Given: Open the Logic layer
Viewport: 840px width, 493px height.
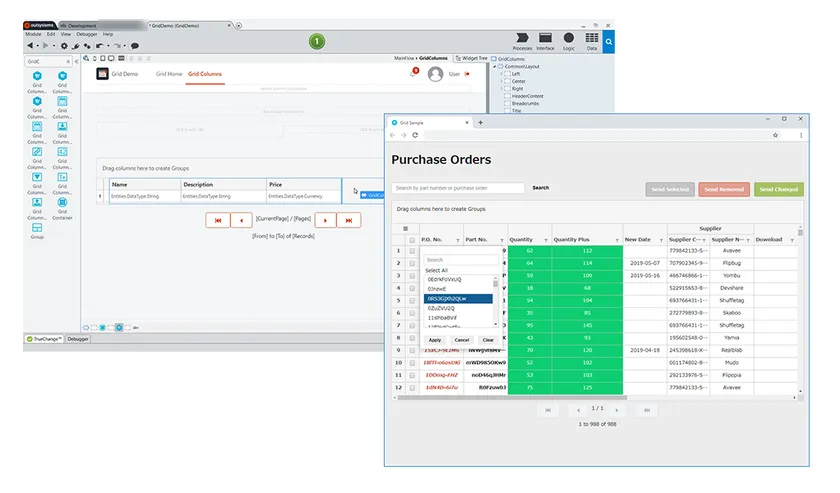Looking at the screenshot, I should tap(569, 40).
